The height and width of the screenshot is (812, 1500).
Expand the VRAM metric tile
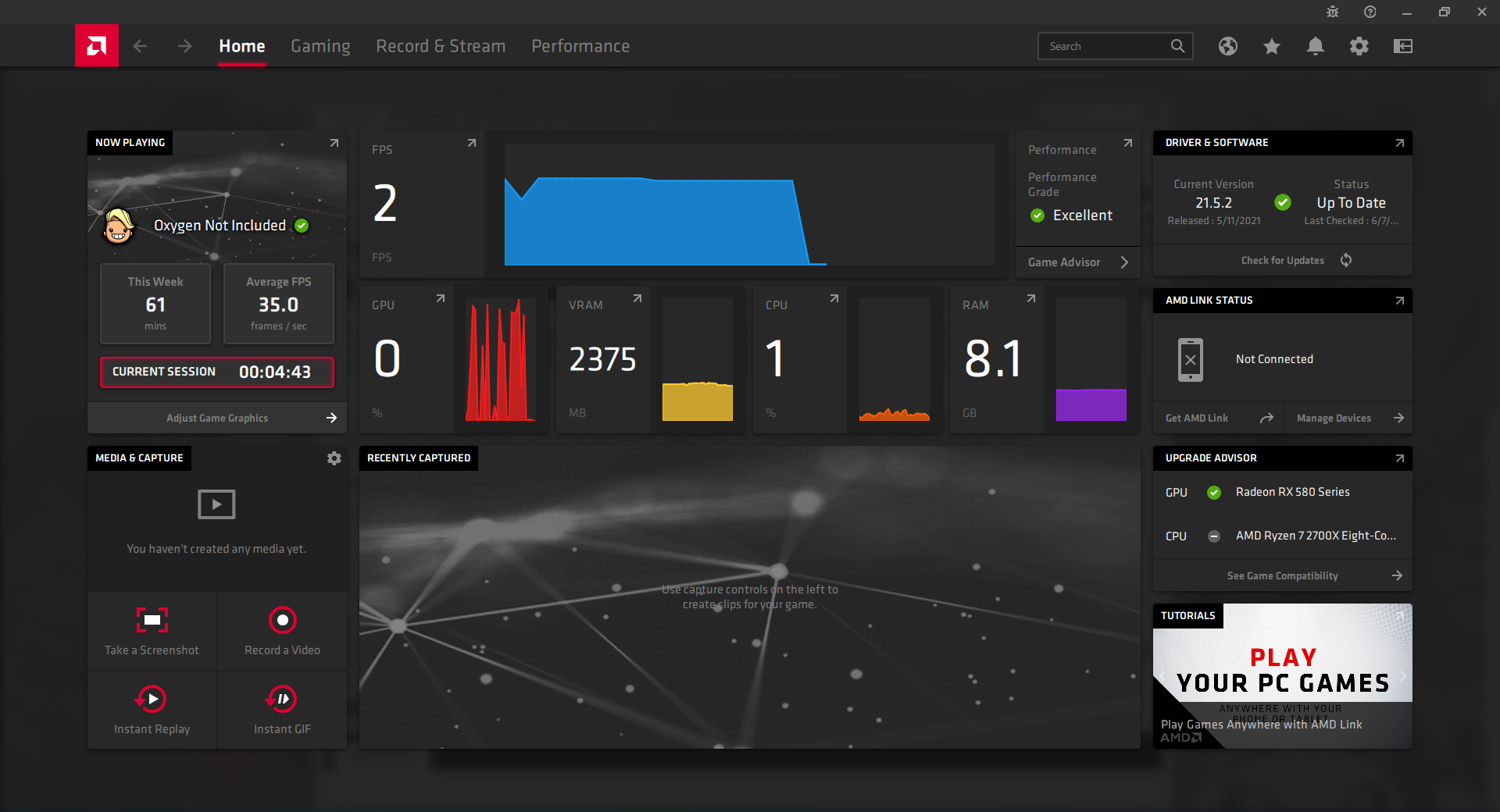[x=637, y=298]
